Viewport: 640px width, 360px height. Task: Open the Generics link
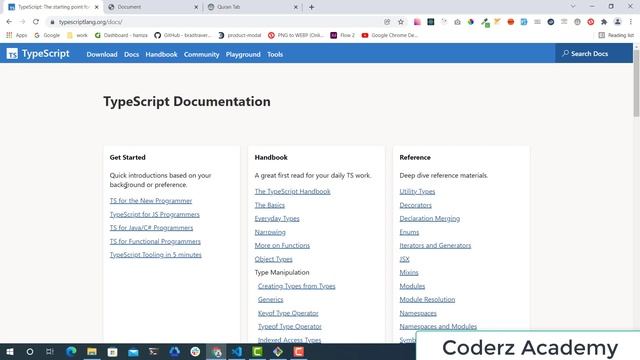pyautogui.click(x=270, y=300)
